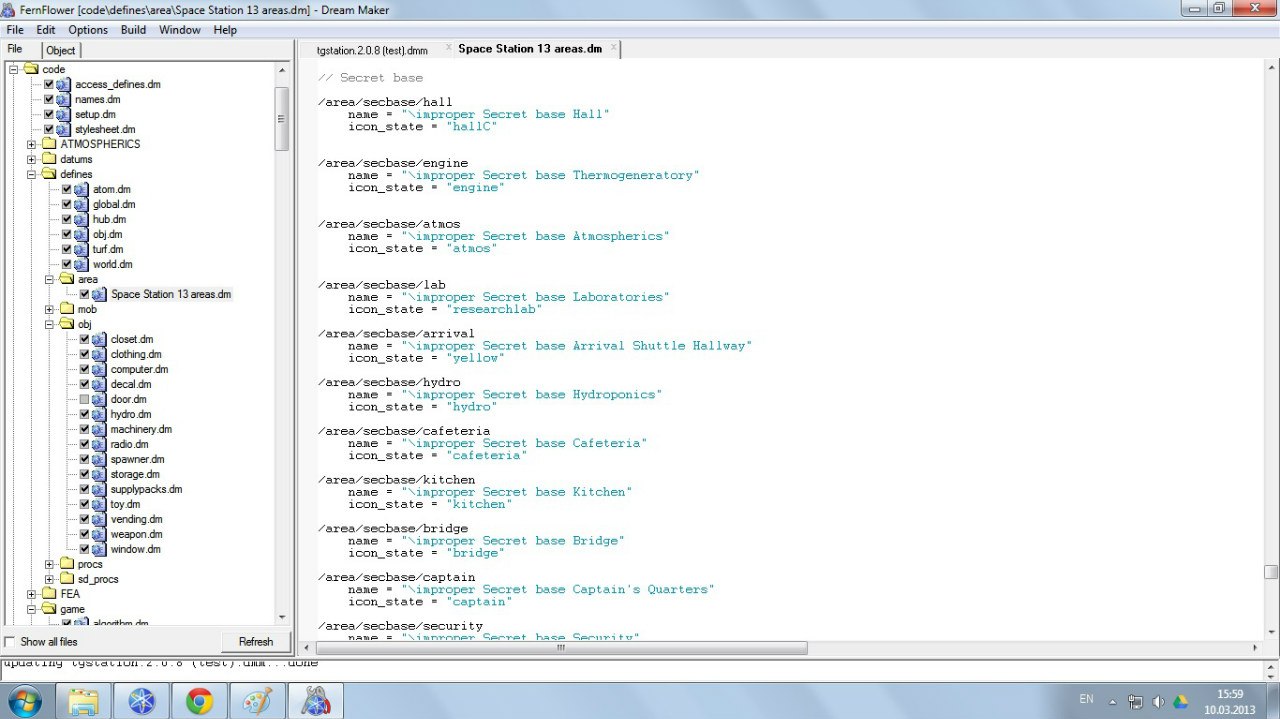Switch to the Object tab
This screenshot has width=1280, height=719.
point(60,50)
